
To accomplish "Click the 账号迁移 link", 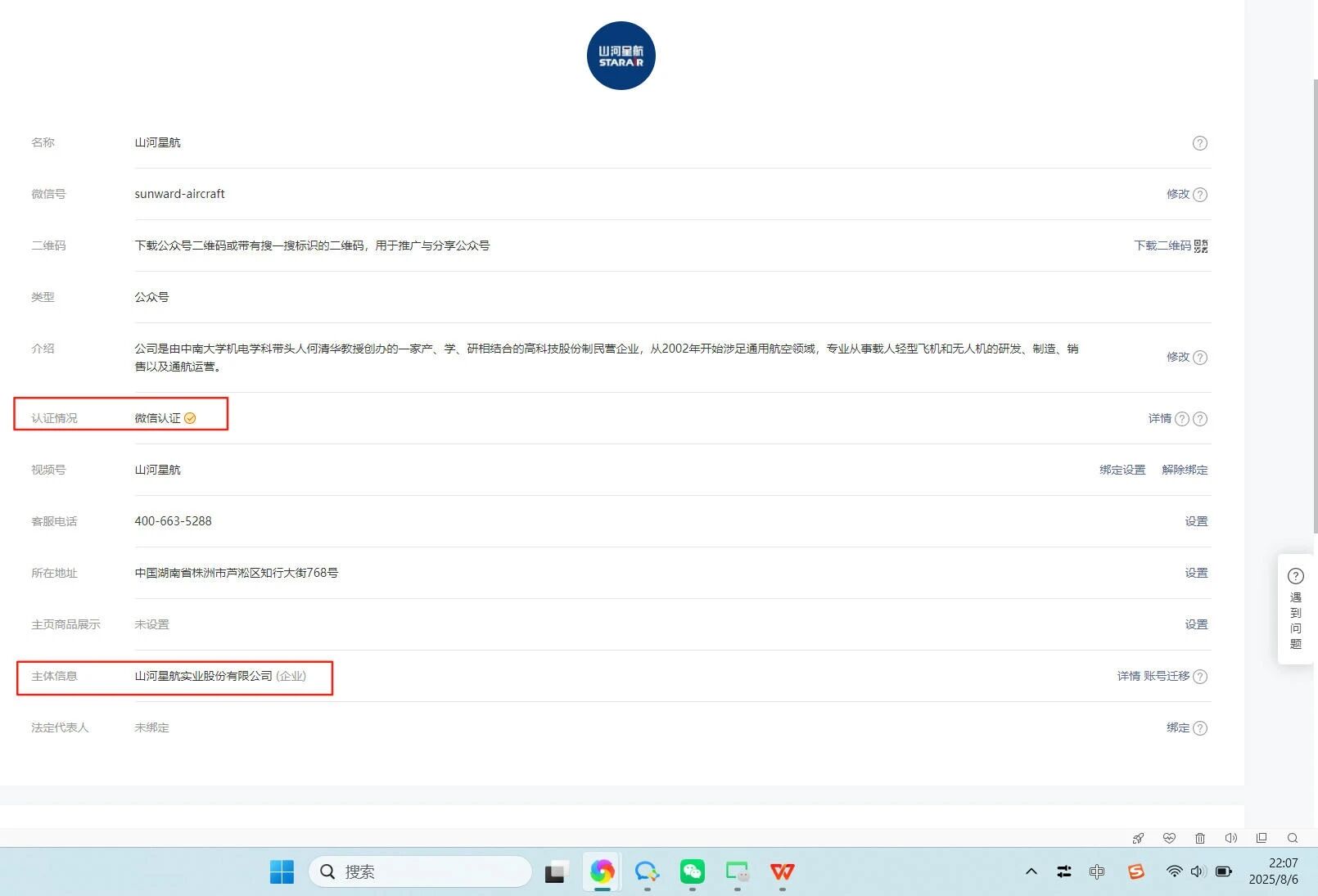I will [x=1167, y=677].
